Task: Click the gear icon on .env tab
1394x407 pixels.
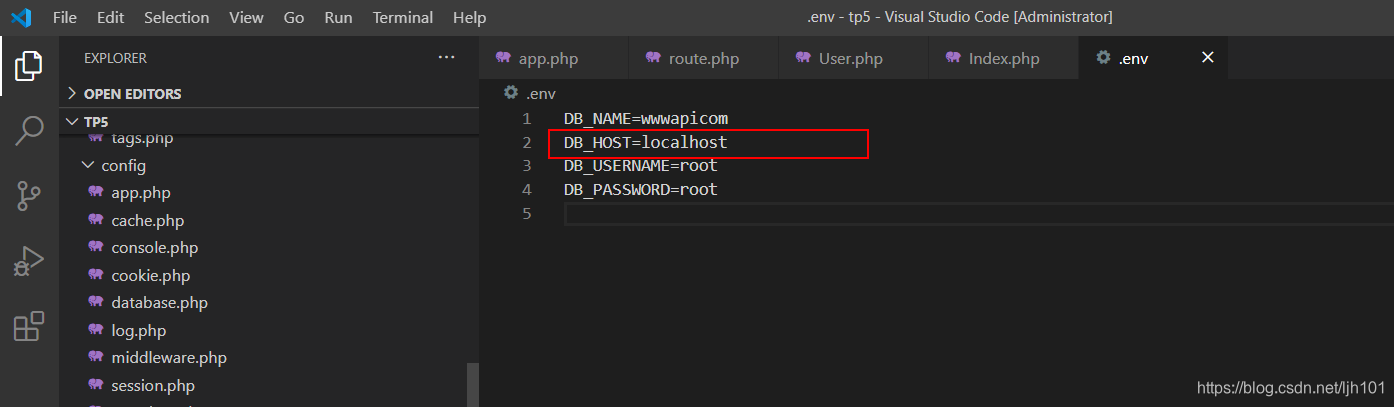Action: click(1103, 58)
